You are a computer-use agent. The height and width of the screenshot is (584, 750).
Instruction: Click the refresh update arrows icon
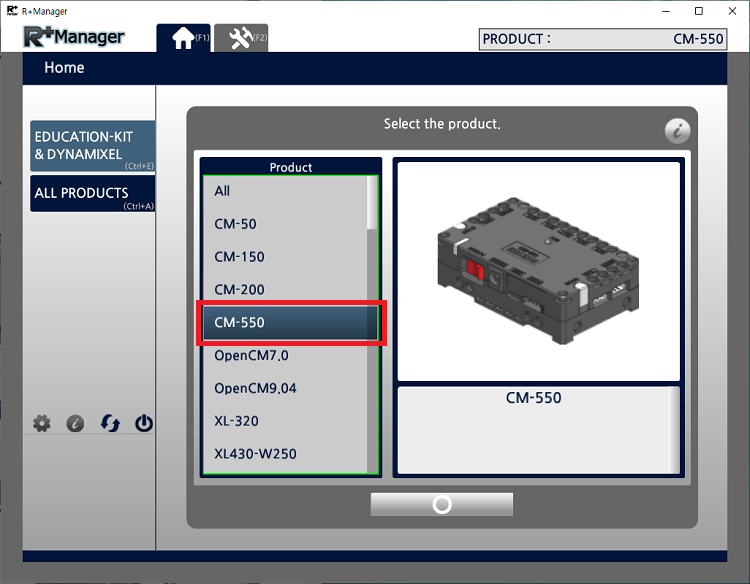(x=110, y=423)
